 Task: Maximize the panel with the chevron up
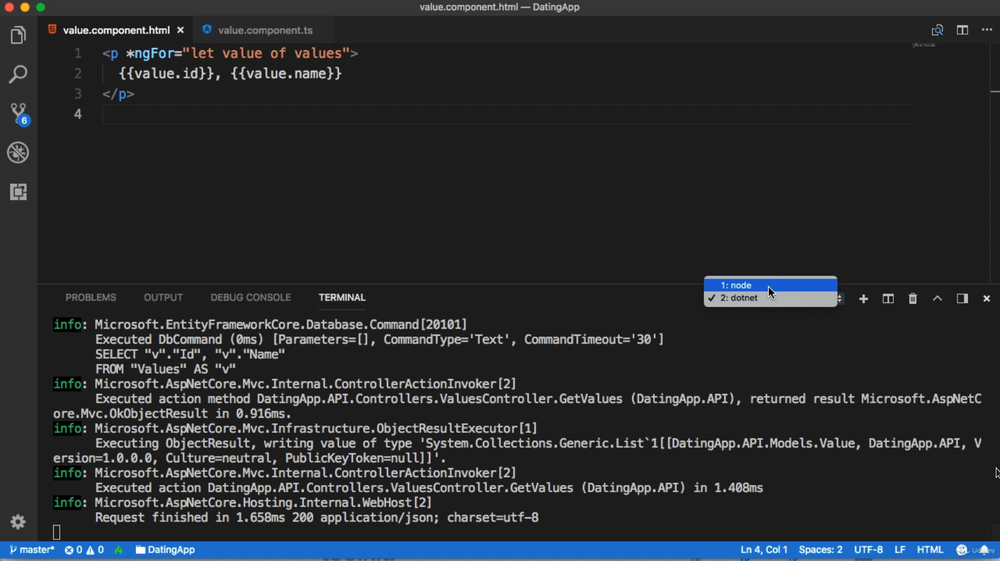[937, 298]
